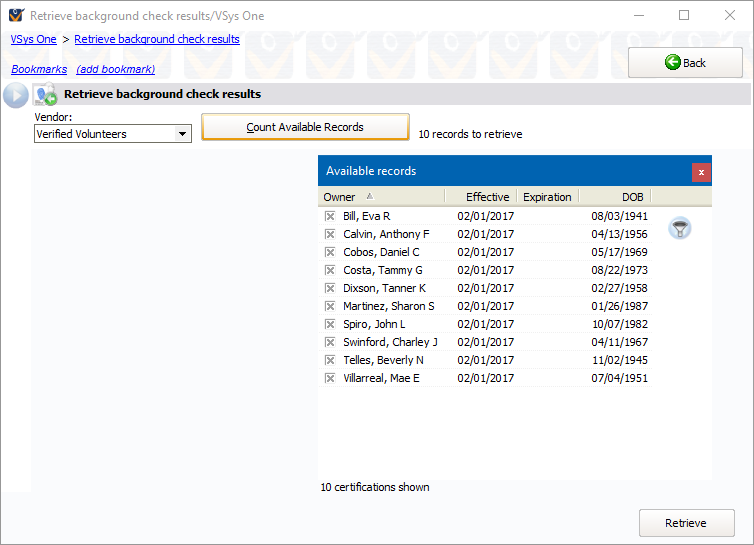Toggle checkbox for Villarreal, Mae E
Screen dimensions: 754x545
[x=330, y=378]
